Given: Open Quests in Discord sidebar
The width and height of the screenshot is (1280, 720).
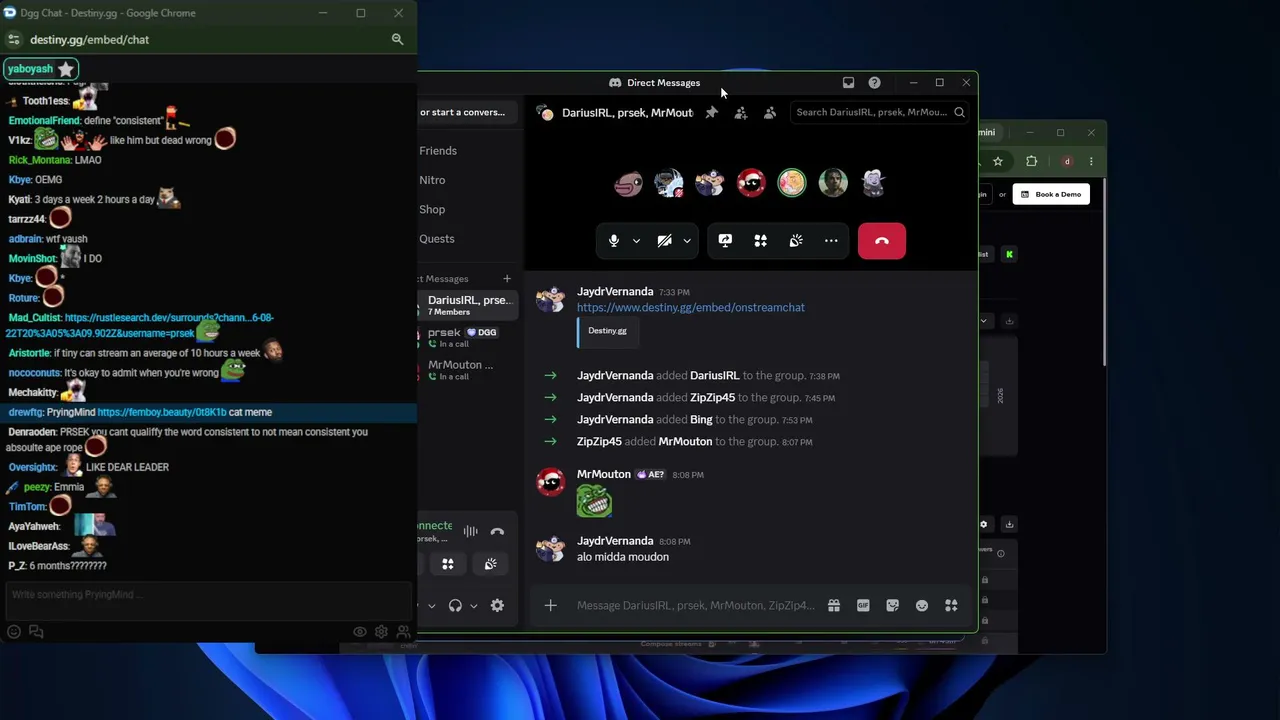Looking at the screenshot, I should coord(437,239).
